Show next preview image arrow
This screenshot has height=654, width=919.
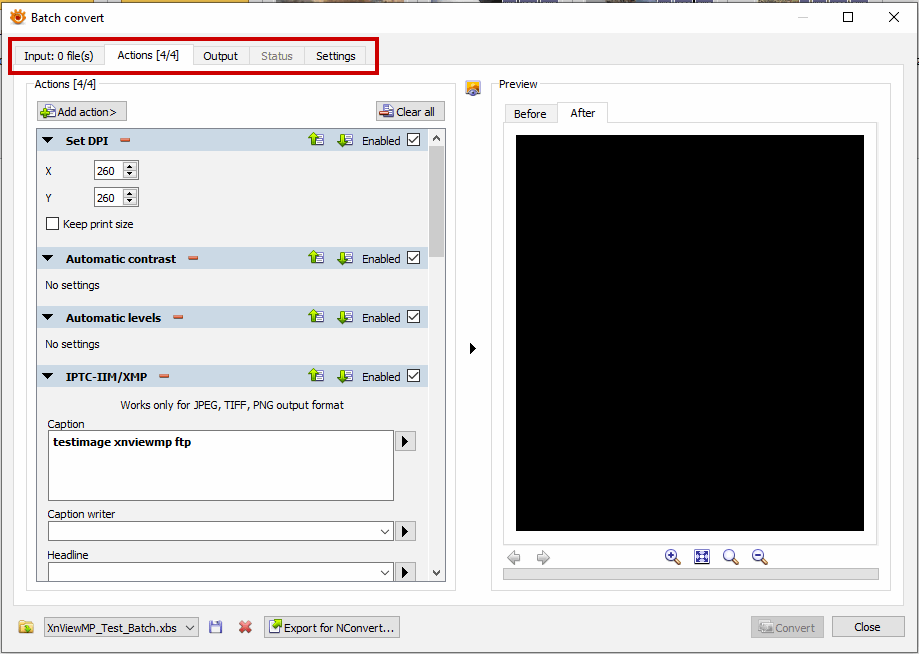coord(543,557)
